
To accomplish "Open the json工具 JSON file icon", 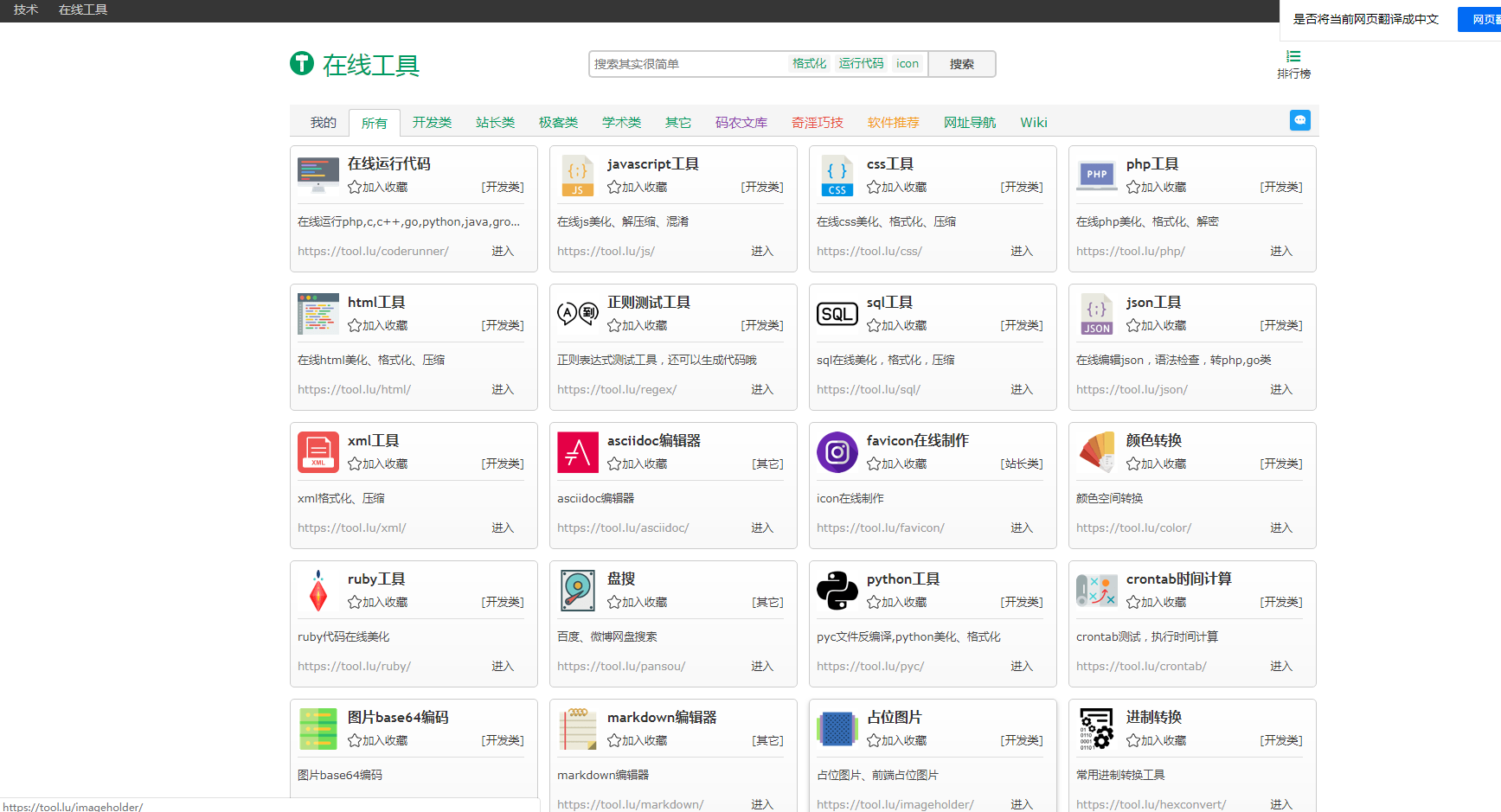I will (x=1097, y=314).
